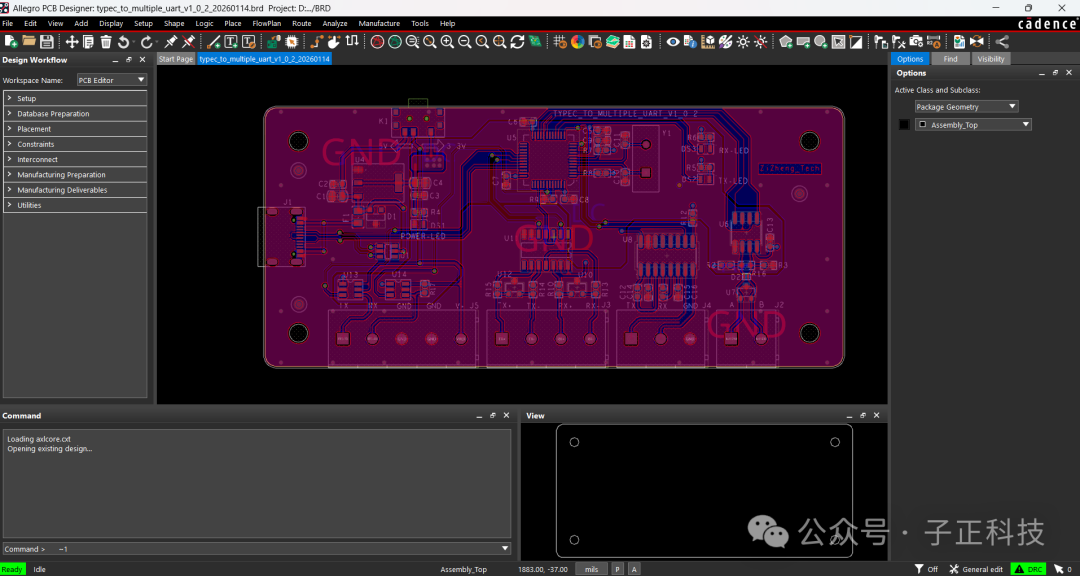Open the Route menu
The height and width of the screenshot is (576, 1080).
coord(302,23)
